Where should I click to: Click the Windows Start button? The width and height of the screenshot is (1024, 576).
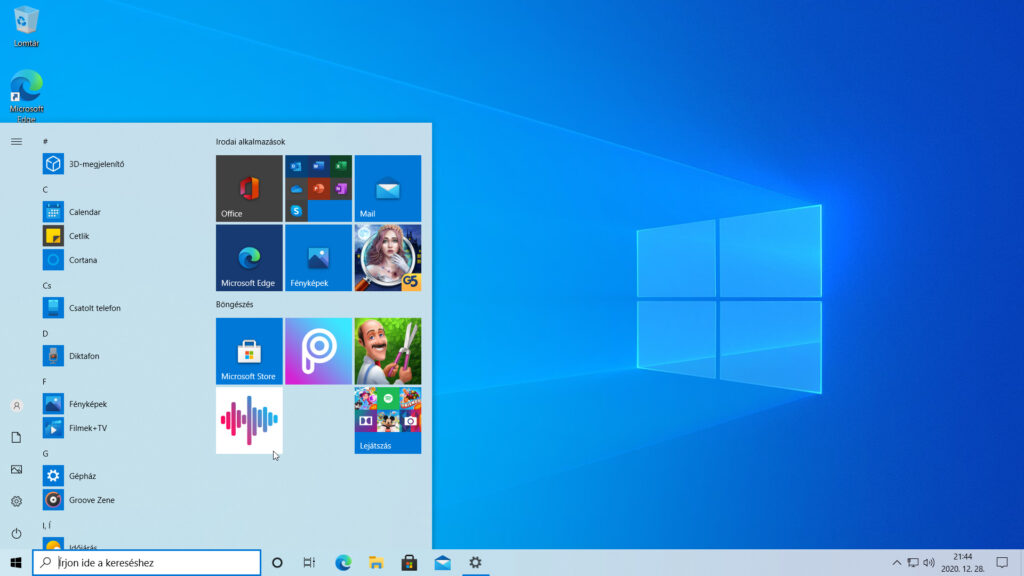click(x=16, y=562)
